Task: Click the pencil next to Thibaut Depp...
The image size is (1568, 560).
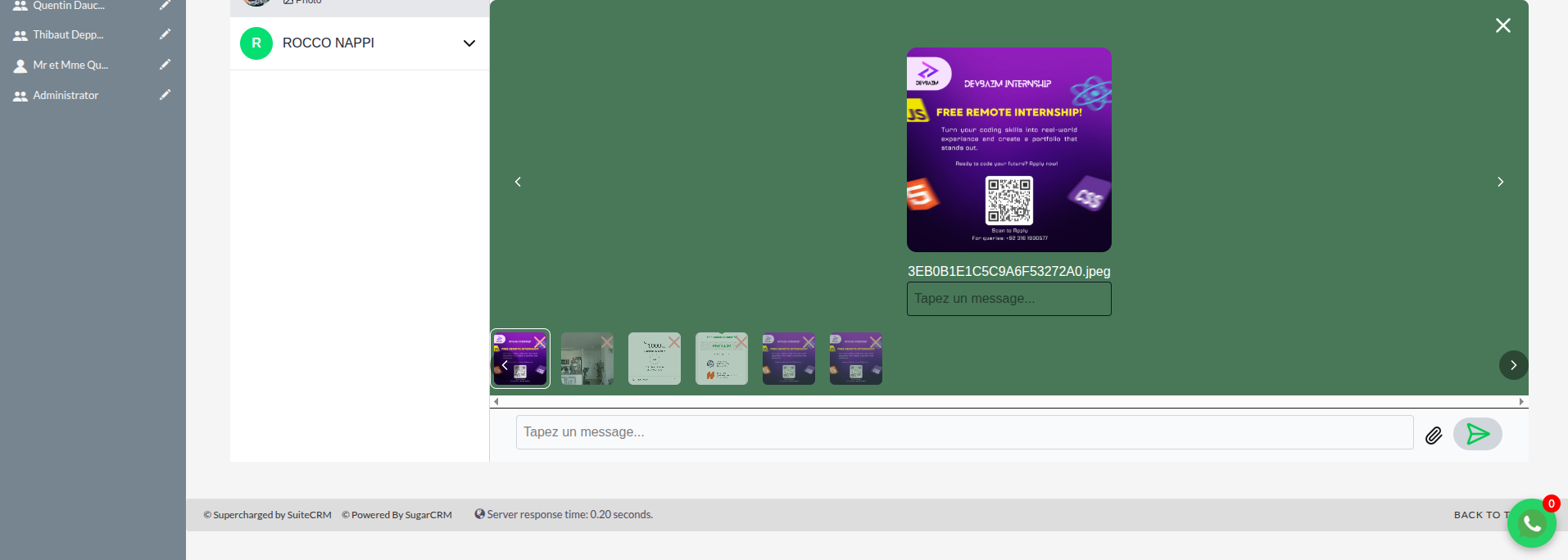Action: pos(165,34)
